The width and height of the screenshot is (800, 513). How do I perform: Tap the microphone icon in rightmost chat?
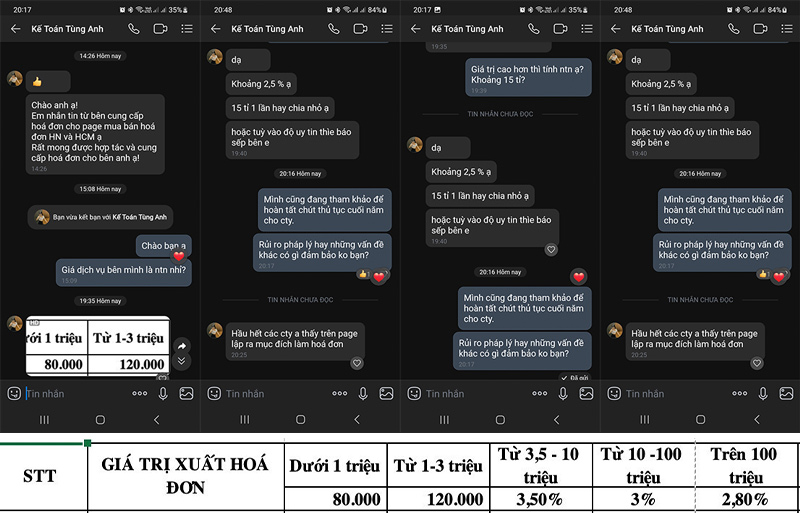tap(762, 394)
